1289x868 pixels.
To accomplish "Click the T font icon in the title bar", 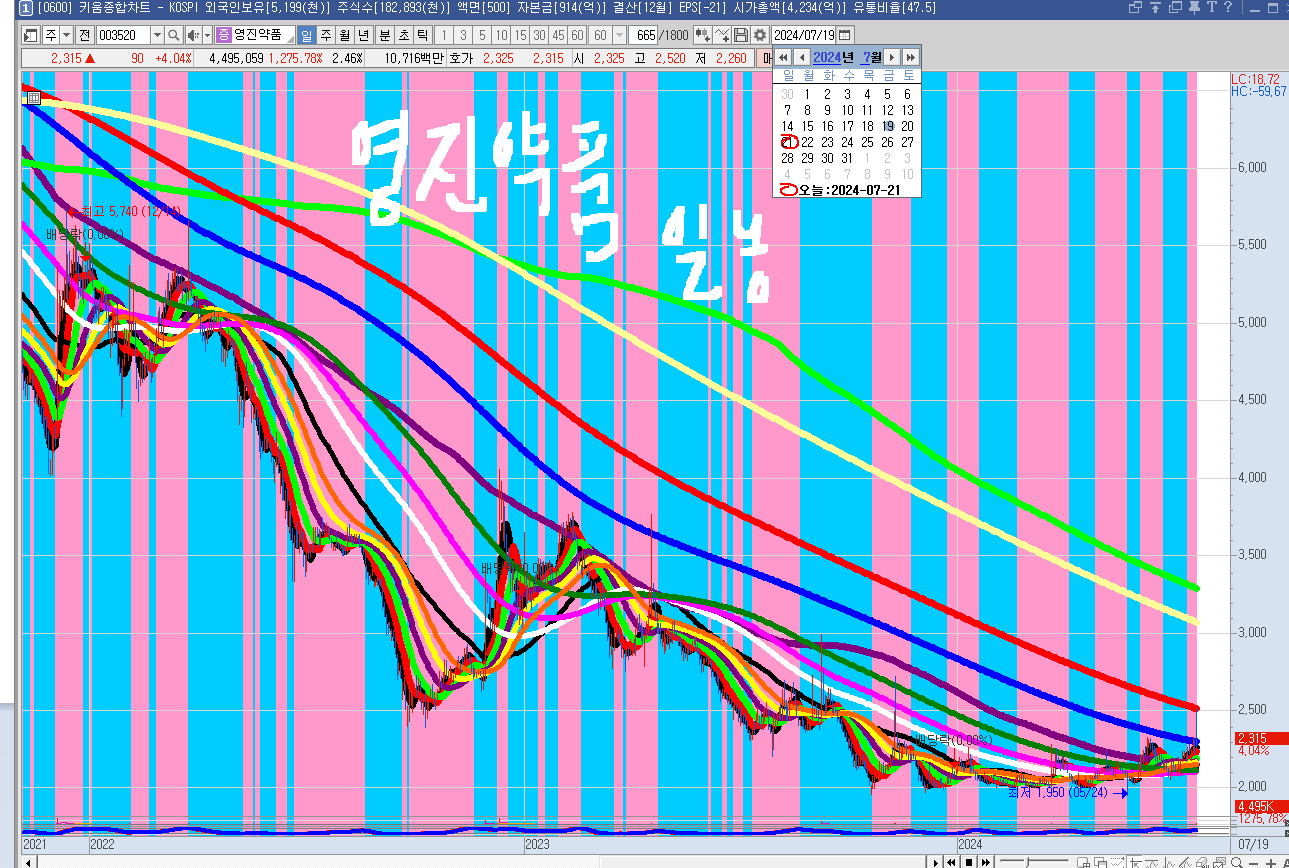I will tap(1211, 8).
